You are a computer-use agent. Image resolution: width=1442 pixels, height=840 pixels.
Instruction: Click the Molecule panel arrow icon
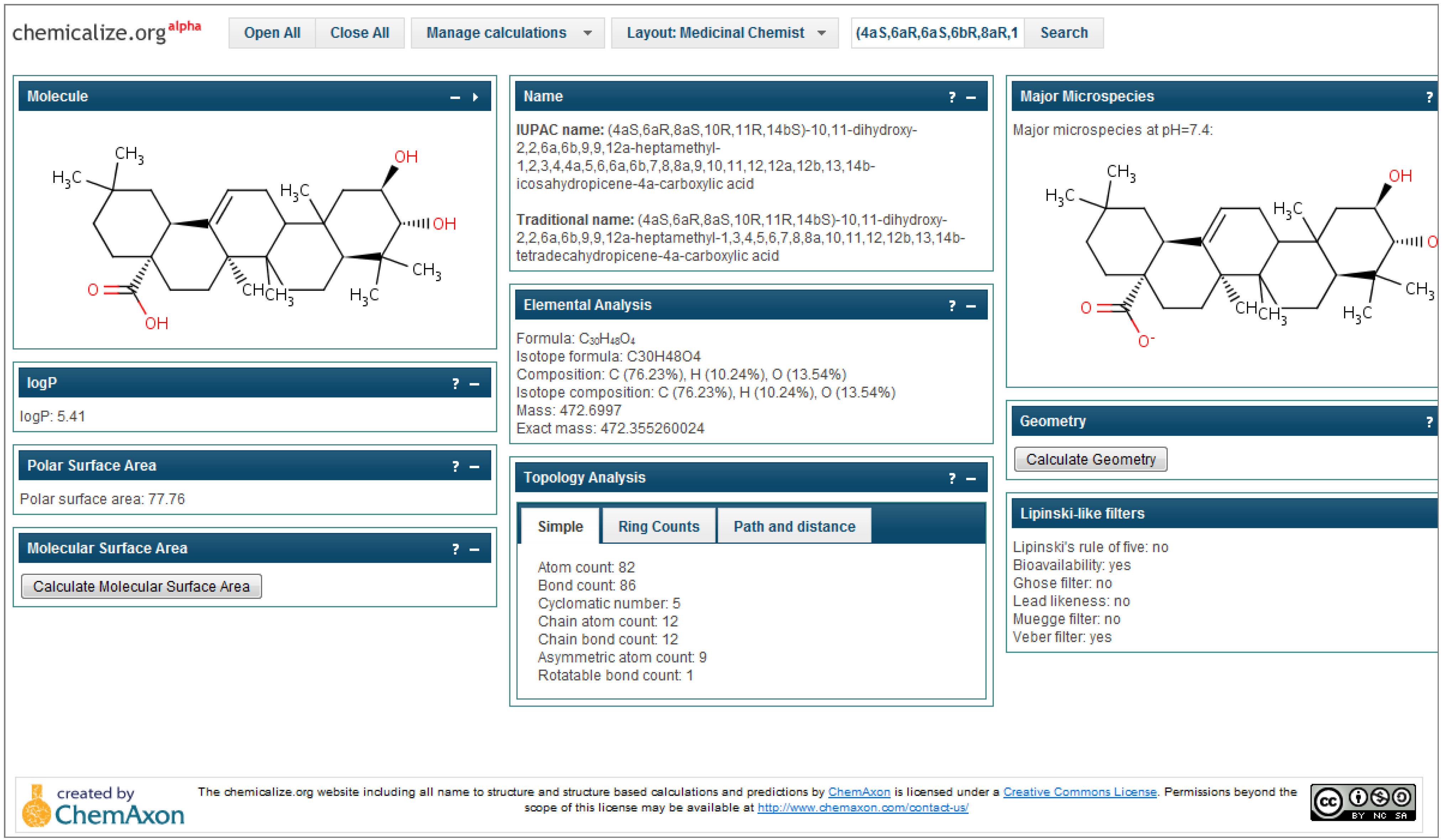pyautogui.click(x=476, y=97)
